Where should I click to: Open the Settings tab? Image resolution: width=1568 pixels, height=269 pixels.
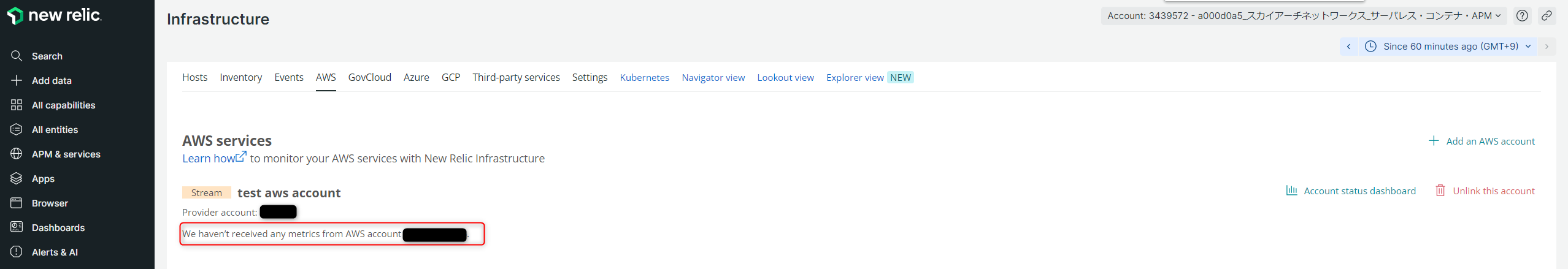[590, 77]
